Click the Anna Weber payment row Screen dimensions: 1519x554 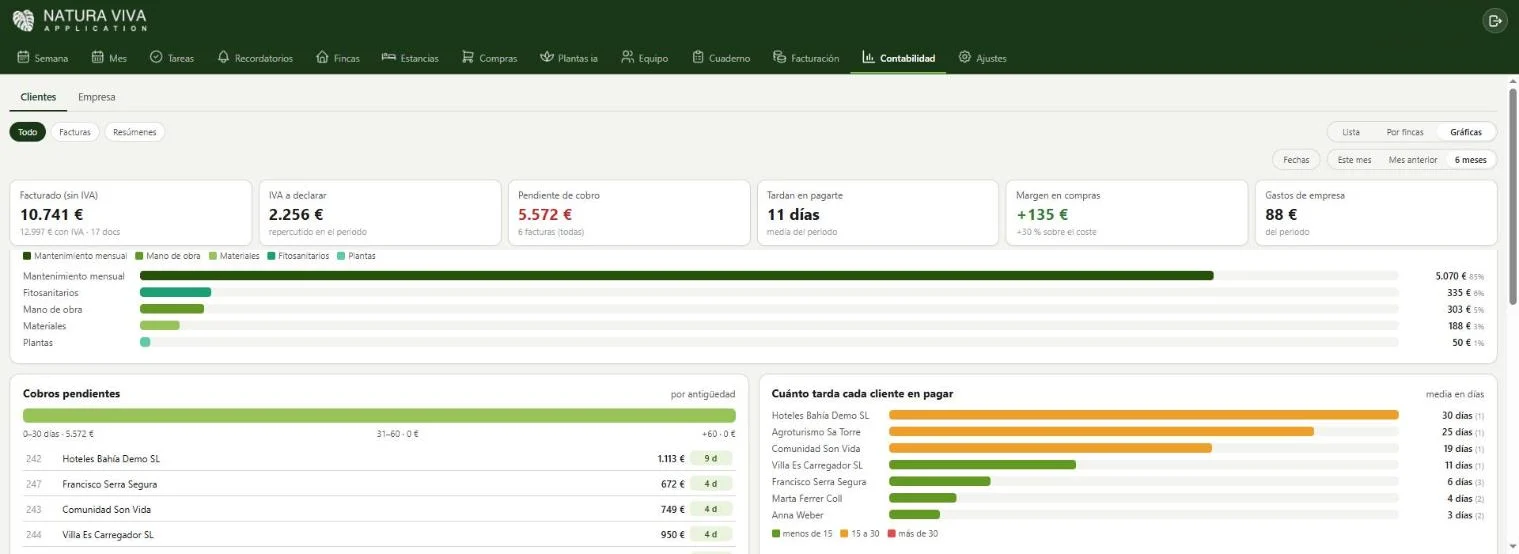point(1128,515)
